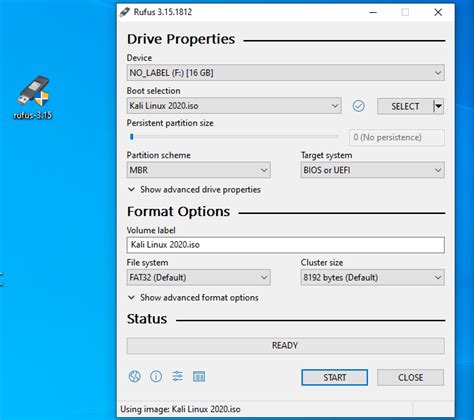The width and height of the screenshot is (474, 420).
Task: Open the Boot selection dropdown
Action: pos(234,106)
